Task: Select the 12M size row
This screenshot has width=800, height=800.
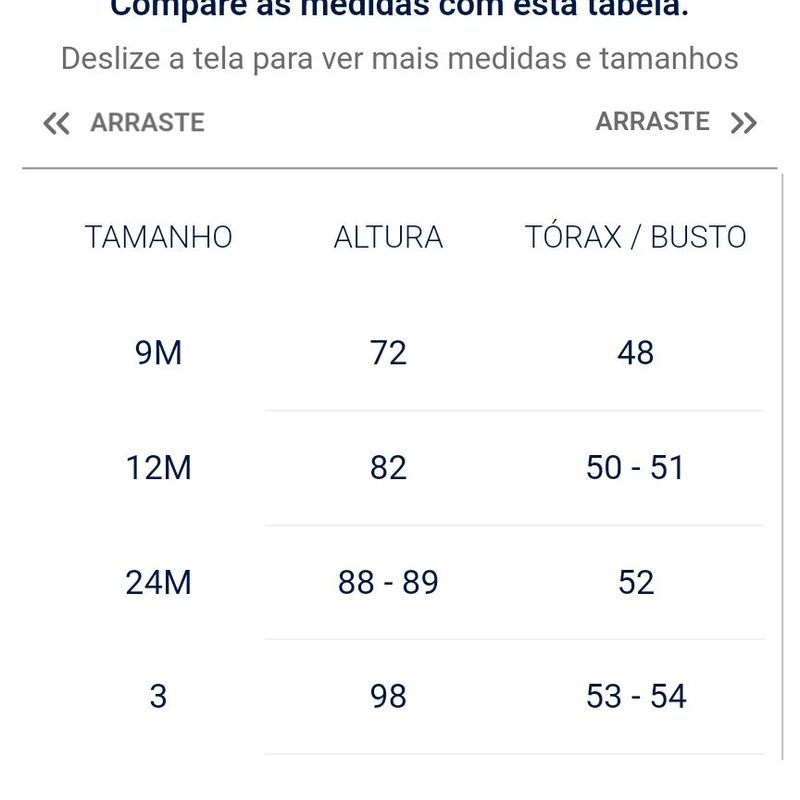Action: coord(158,467)
